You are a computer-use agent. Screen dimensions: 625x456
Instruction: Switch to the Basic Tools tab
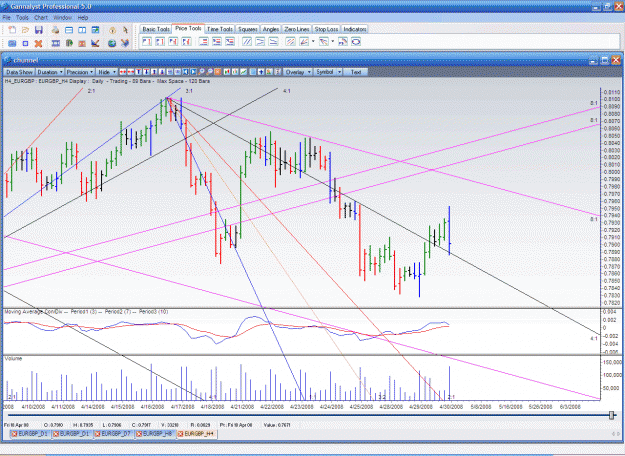156,29
